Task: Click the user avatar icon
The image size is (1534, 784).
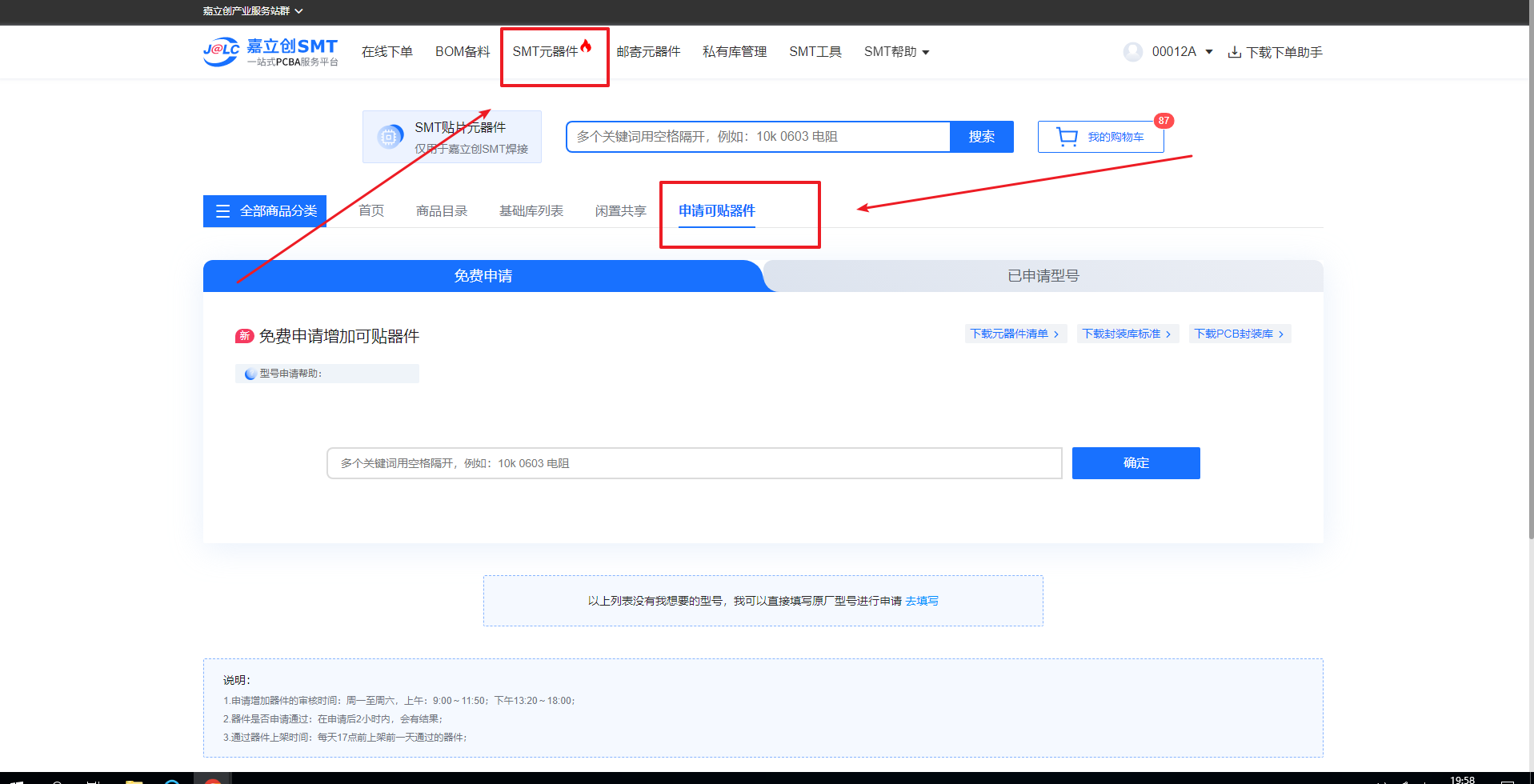Action: tap(1132, 52)
